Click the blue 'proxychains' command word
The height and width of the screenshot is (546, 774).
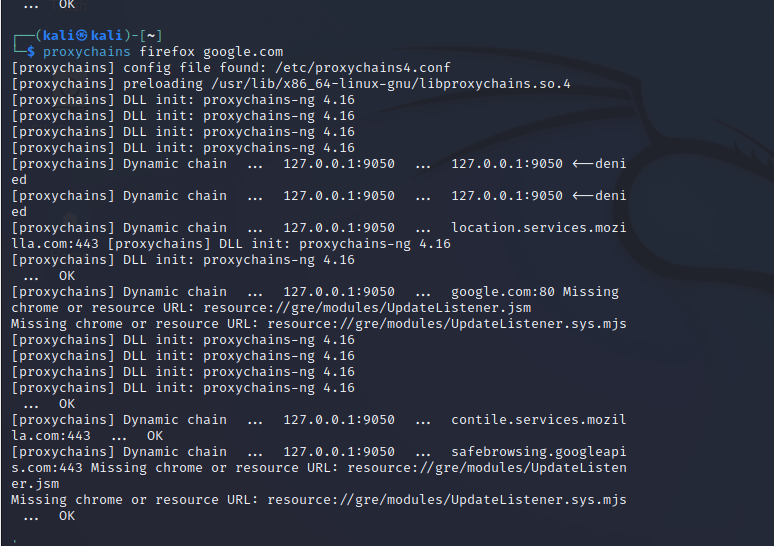tap(86, 51)
